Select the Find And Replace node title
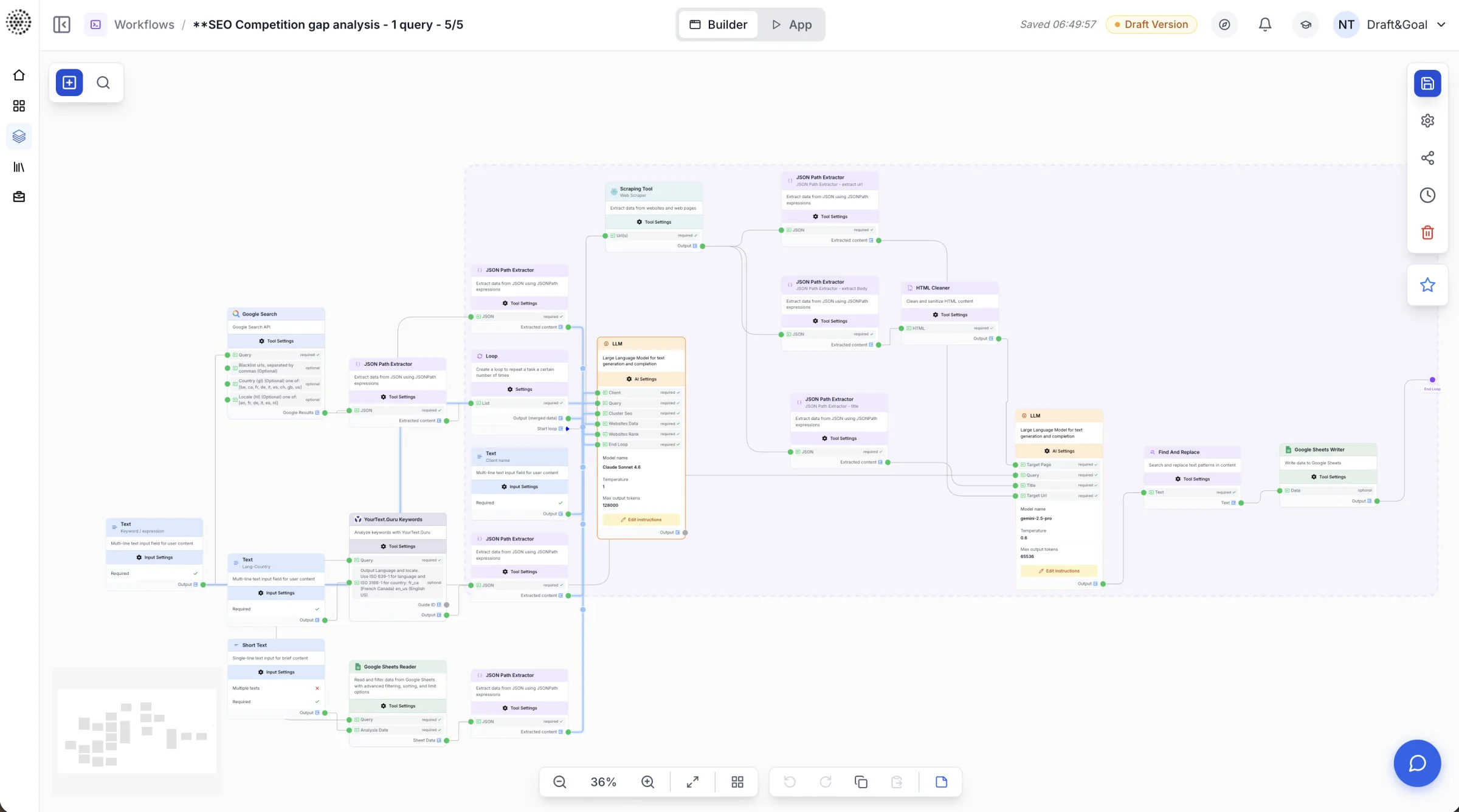The image size is (1459, 812). click(1179, 452)
